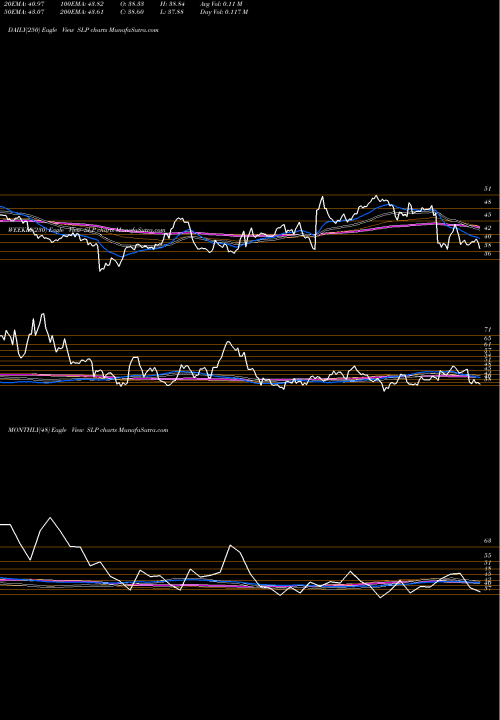The image size is (500, 720).
Task: Click the weekly chart's highest price peak
Action: [43, 314]
